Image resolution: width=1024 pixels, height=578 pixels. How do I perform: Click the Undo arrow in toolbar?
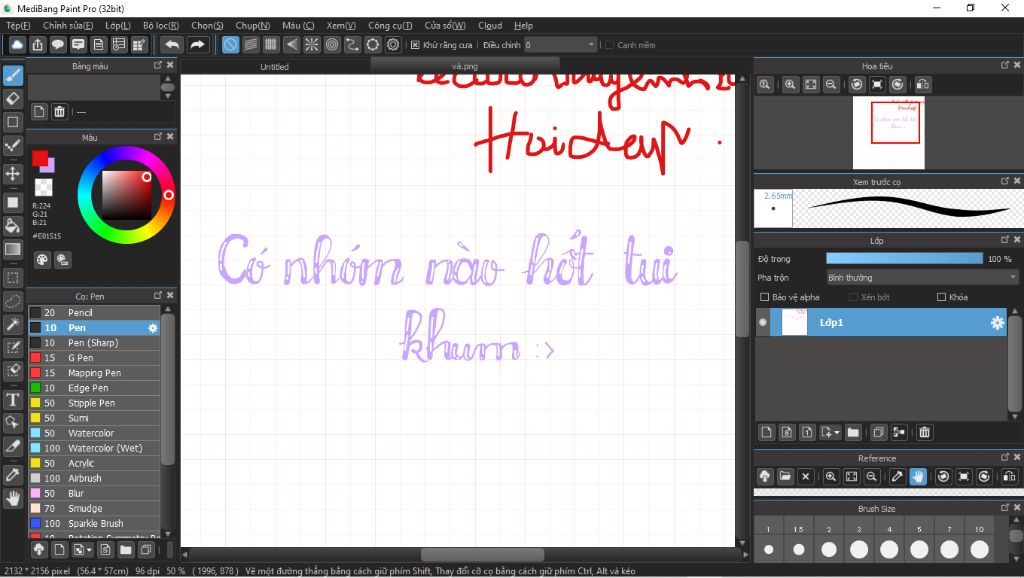[x=172, y=44]
